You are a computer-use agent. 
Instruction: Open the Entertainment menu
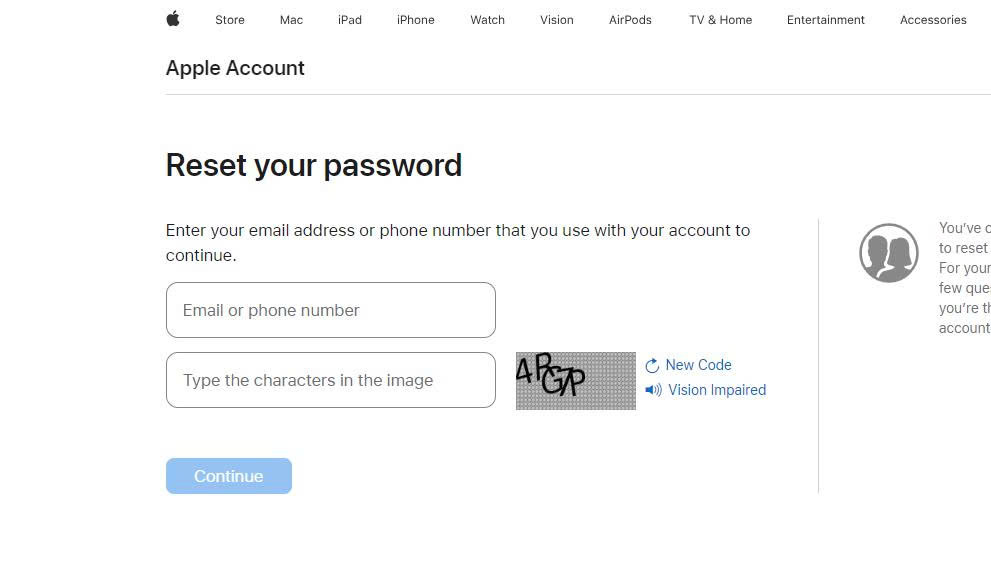click(x=825, y=20)
